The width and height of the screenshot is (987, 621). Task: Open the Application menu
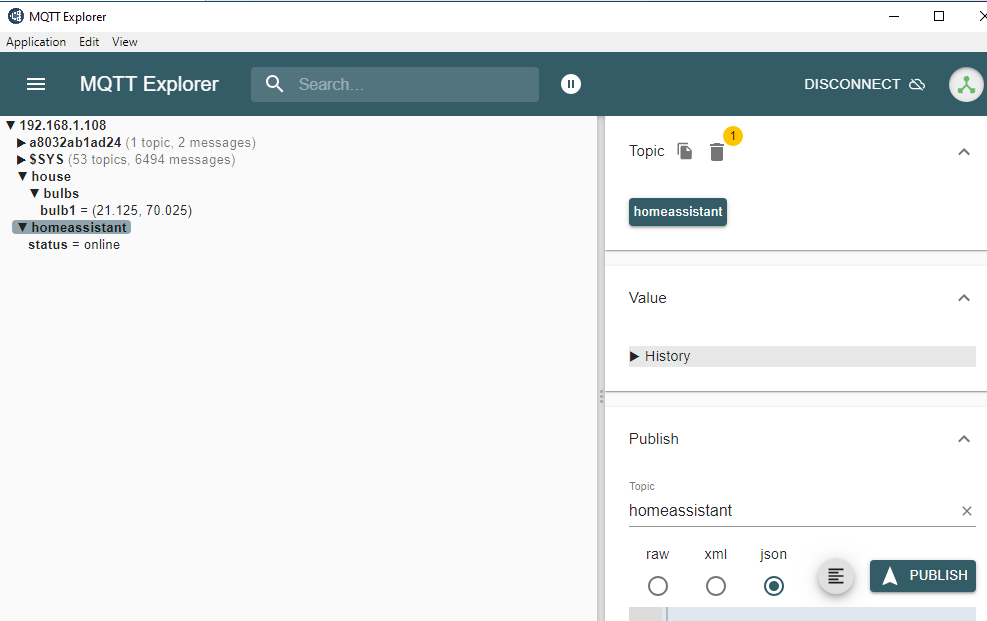click(x=36, y=42)
